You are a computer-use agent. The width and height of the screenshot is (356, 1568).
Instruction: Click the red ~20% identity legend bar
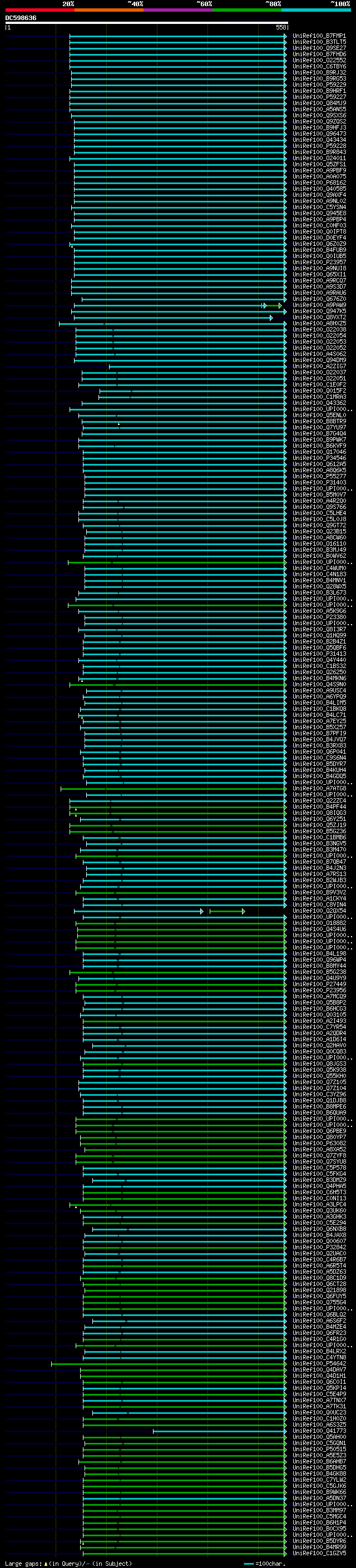39,10
